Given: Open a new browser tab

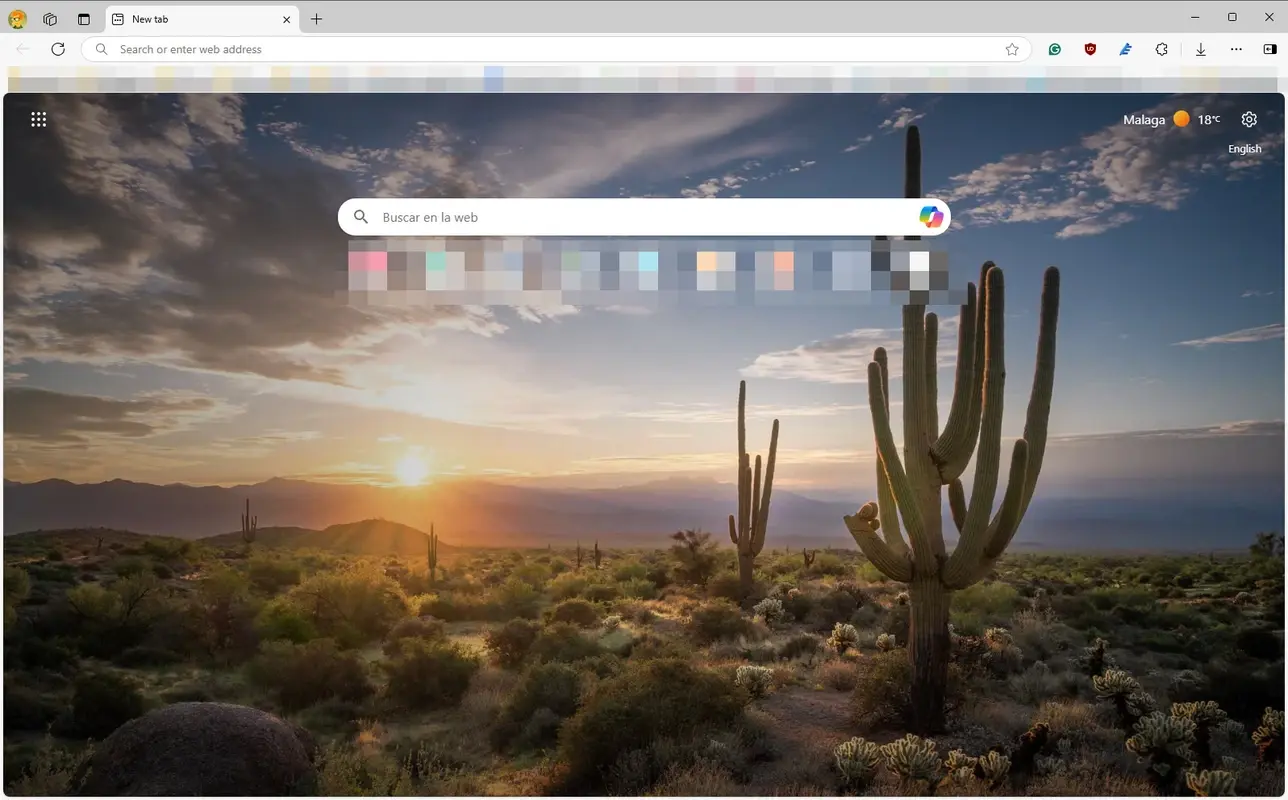Looking at the screenshot, I should pos(316,18).
